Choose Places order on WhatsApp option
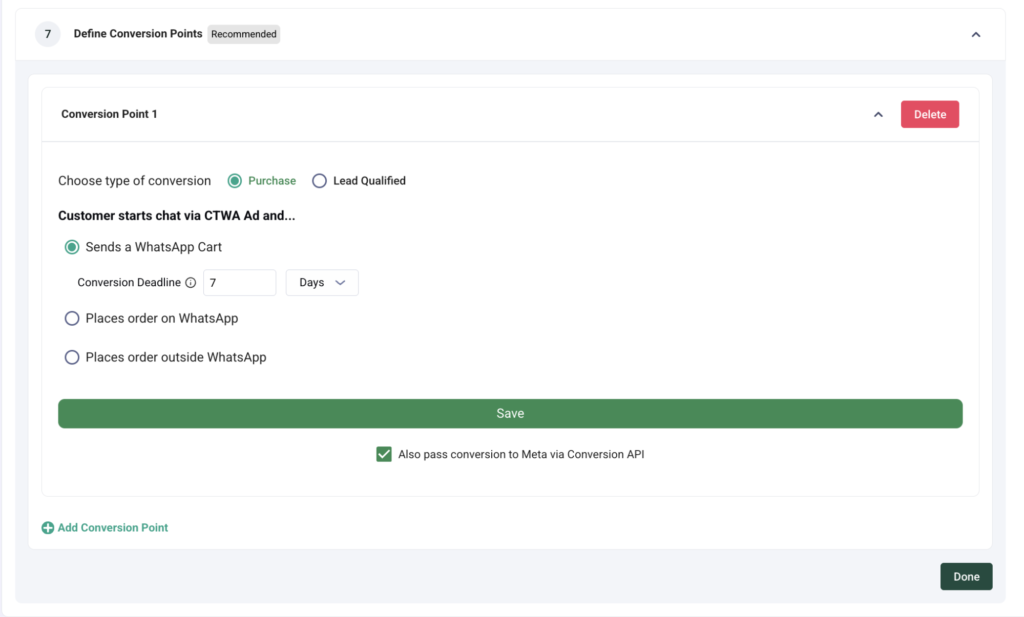This screenshot has width=1024, height=617. click(x=72, y=319)
